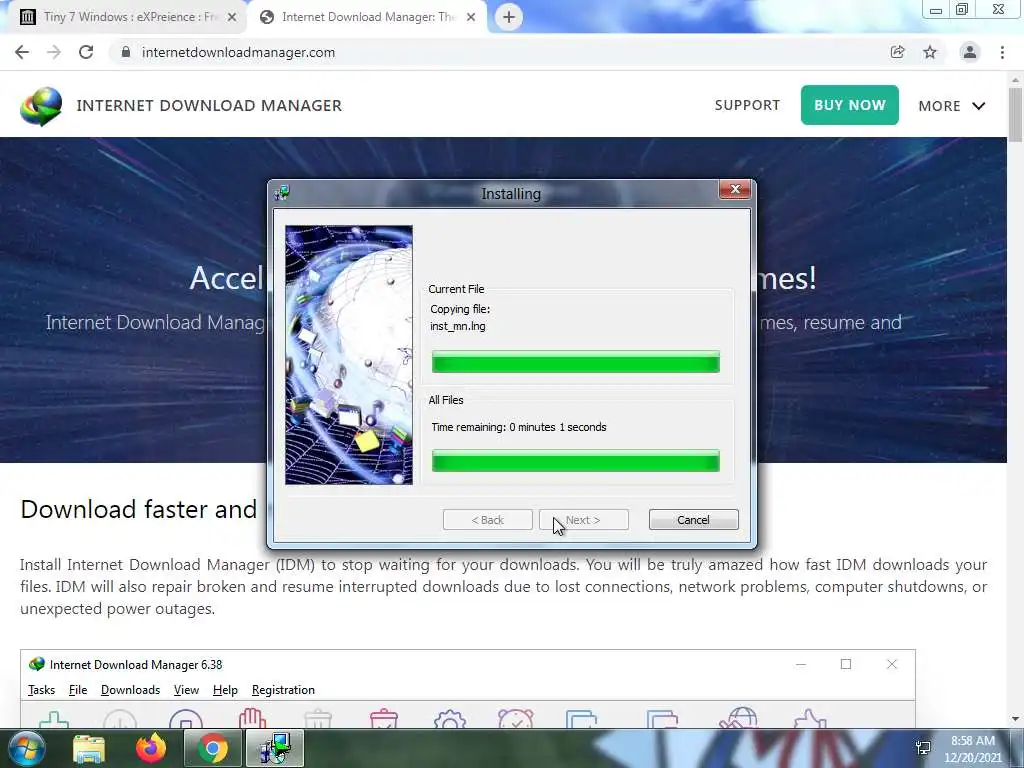Screen dimensions: 1024x768
Task: Open the Chrome profile avatar
Action: [970, 52]
